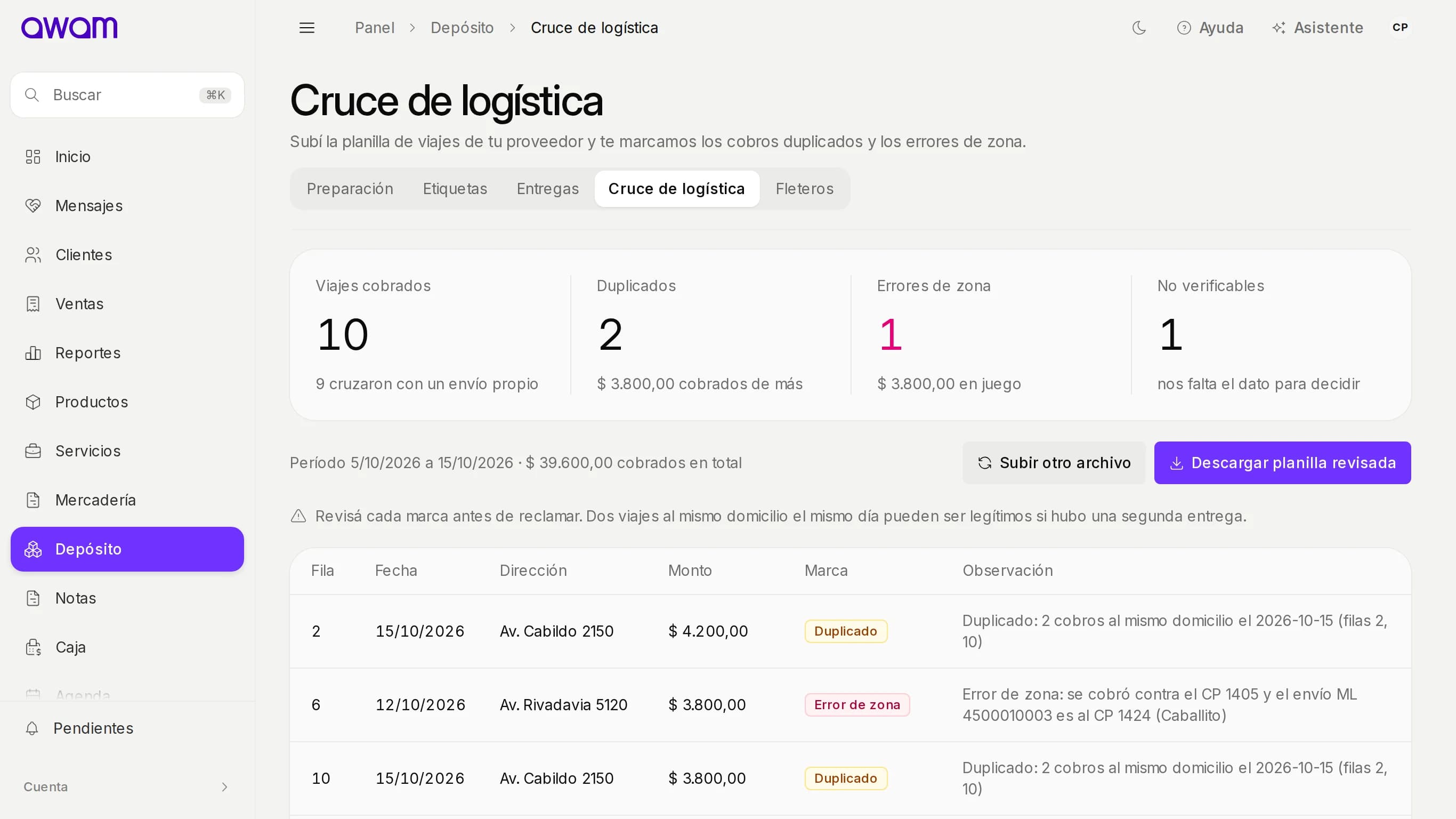This screenshot has width=1456, height=819.
Task: Open the CP user avatar menu
Action: click(1400, 28)
